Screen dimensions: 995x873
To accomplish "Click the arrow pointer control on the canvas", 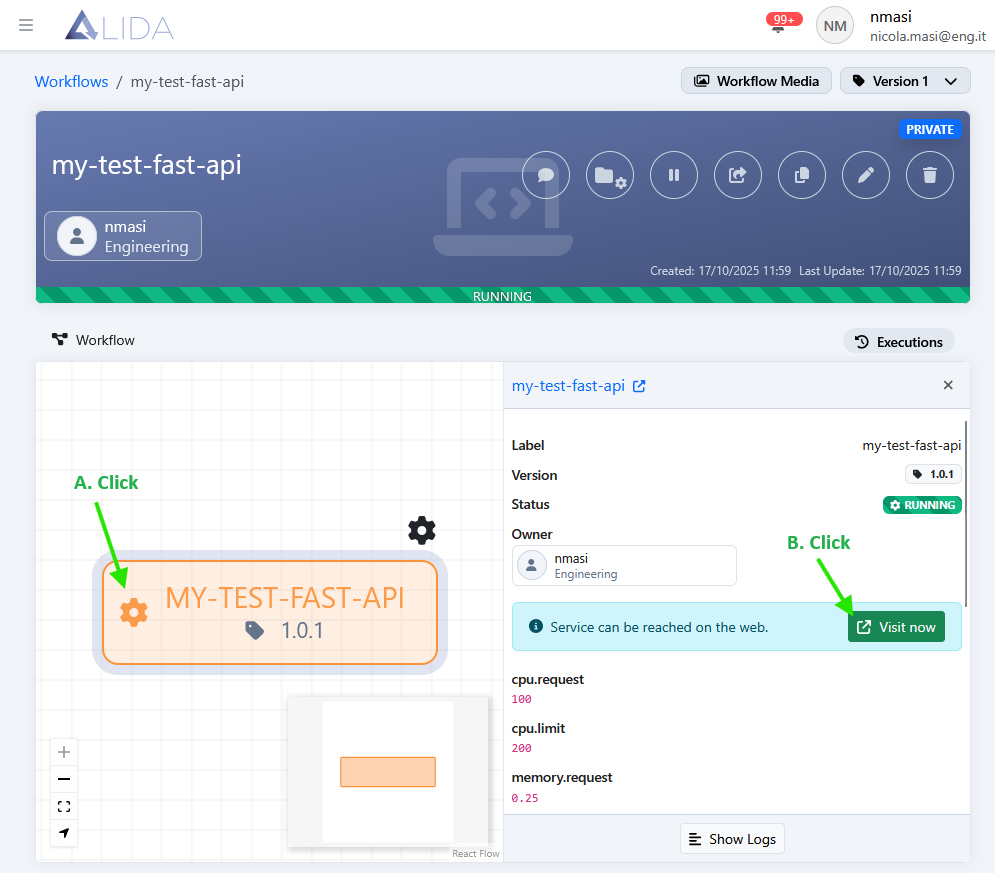I will click(x=64, y=833).
